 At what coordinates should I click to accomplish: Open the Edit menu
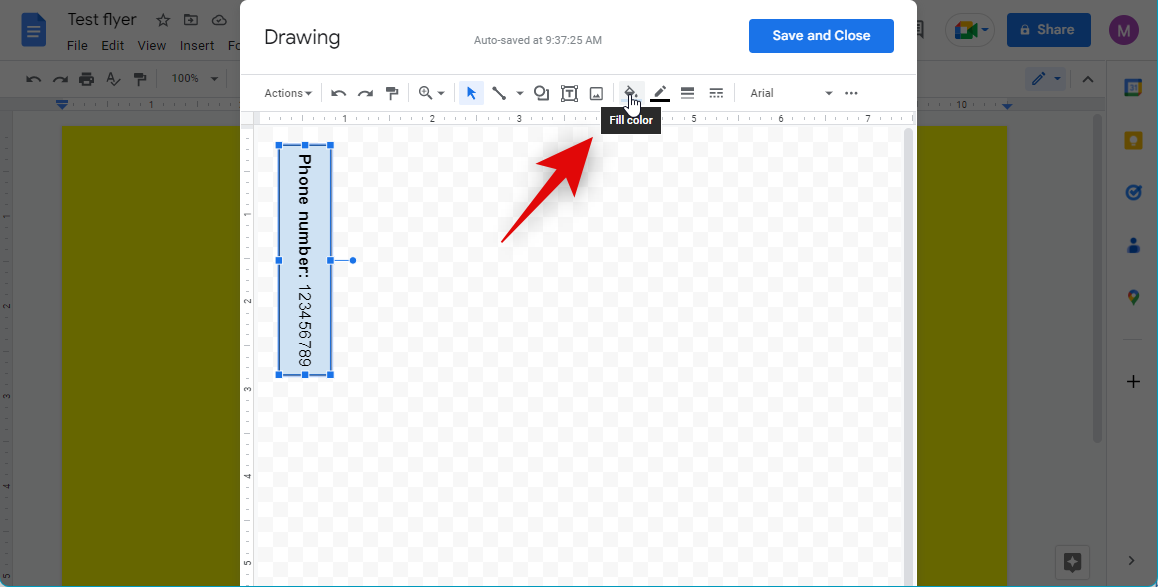point(112,45)
